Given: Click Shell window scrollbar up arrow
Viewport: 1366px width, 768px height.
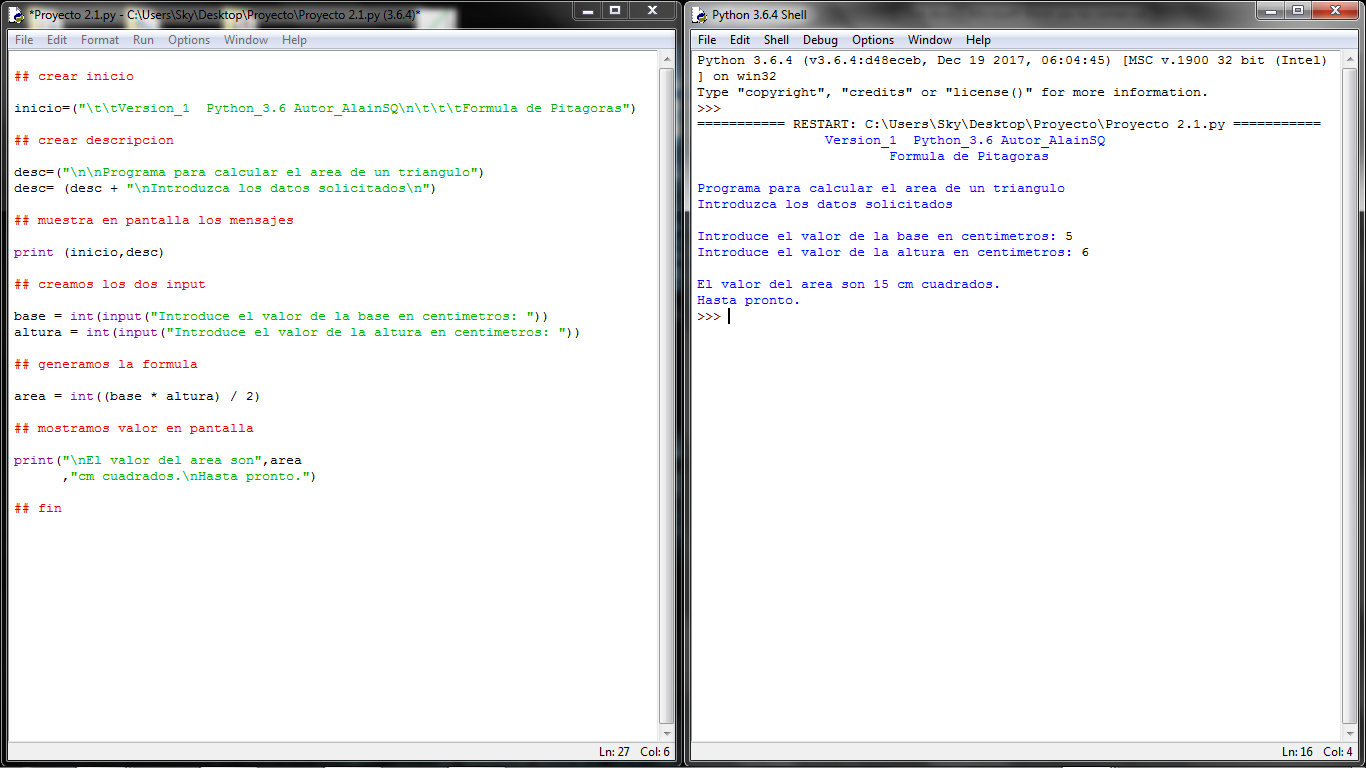Looking at the screenshot, I should pyautogui.click(x=1350, y=59).
